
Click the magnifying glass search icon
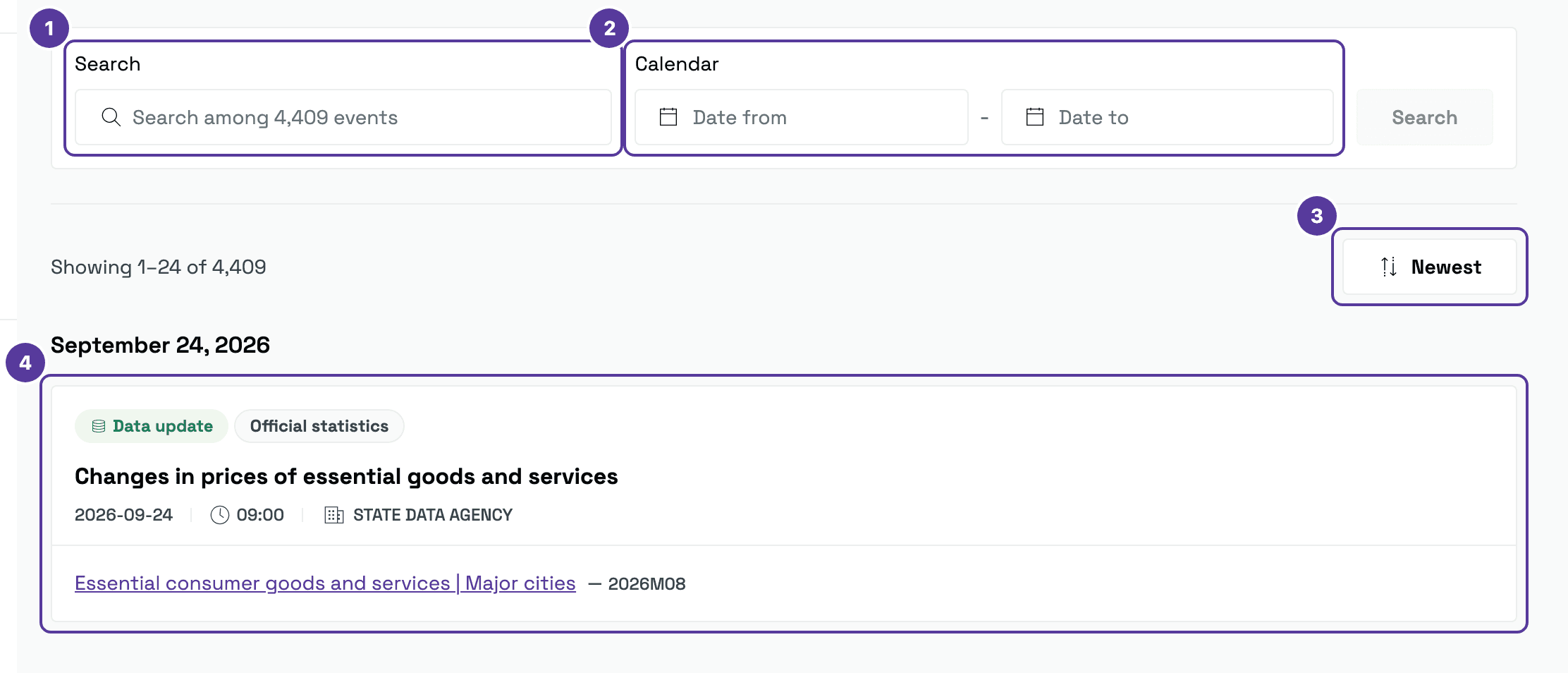111,117
